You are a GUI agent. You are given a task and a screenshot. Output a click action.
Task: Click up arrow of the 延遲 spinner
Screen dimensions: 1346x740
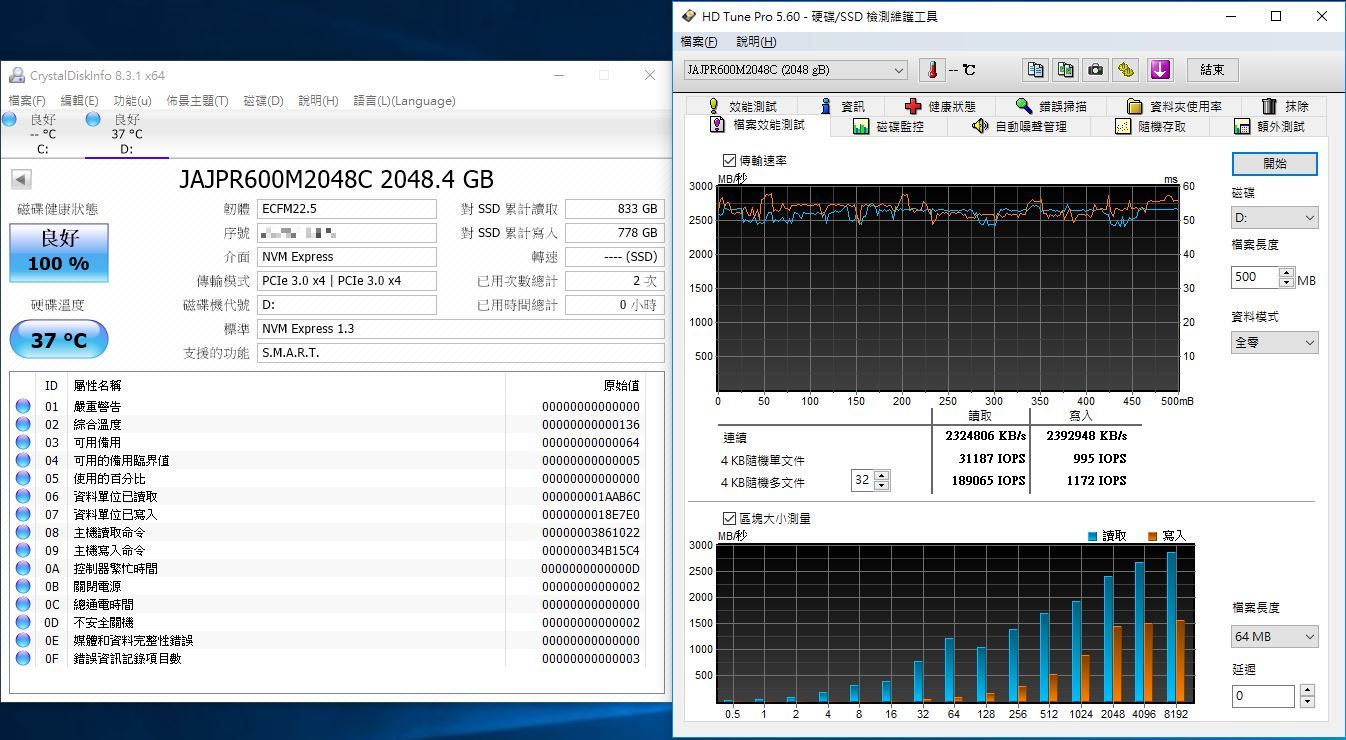point(1306,691)
